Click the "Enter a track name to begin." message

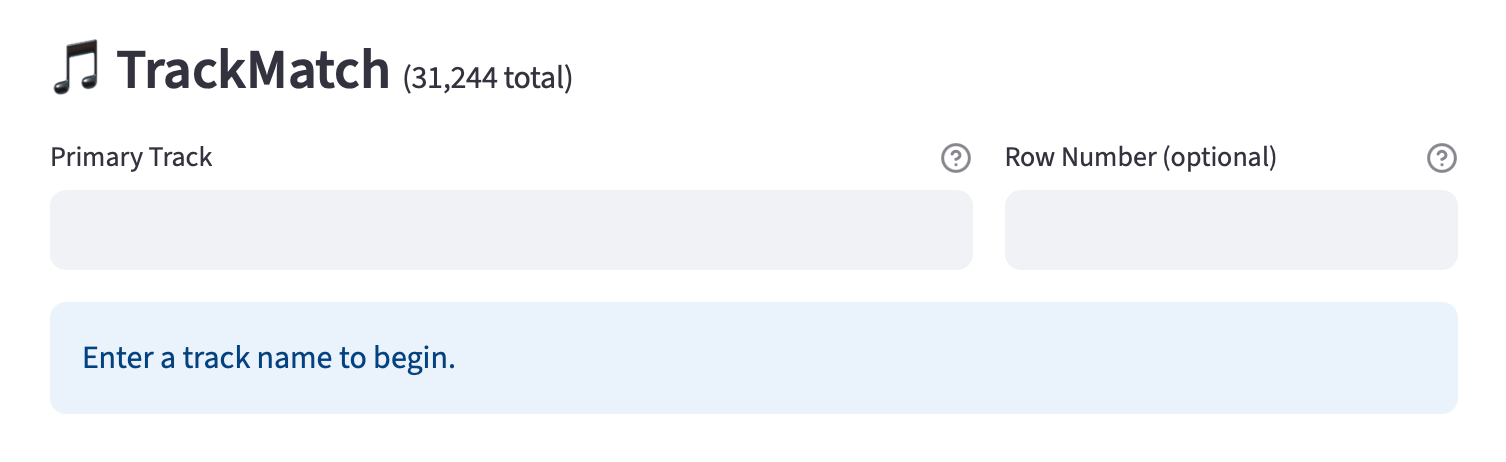[x=269, y=358]
